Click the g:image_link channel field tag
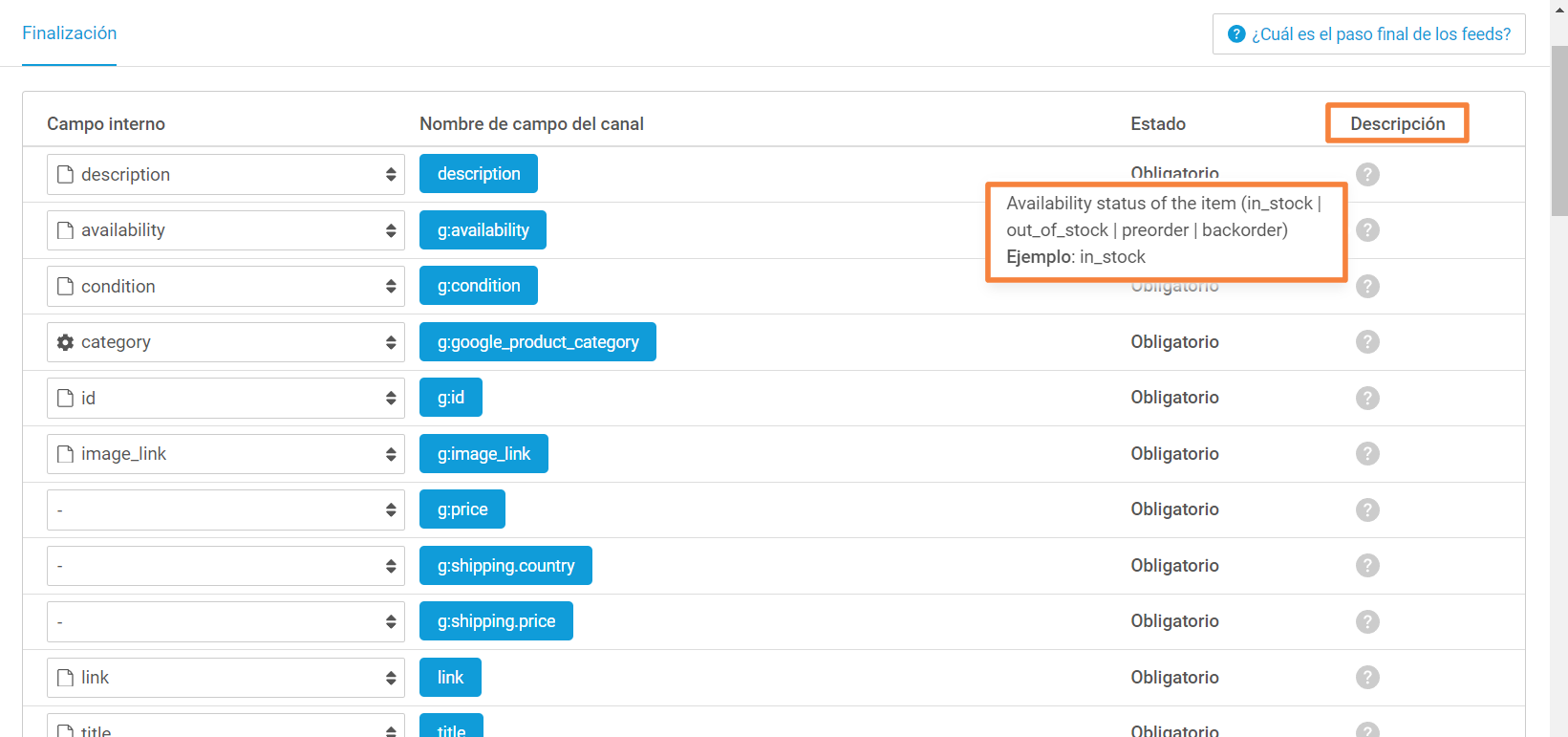 (483, 453)
